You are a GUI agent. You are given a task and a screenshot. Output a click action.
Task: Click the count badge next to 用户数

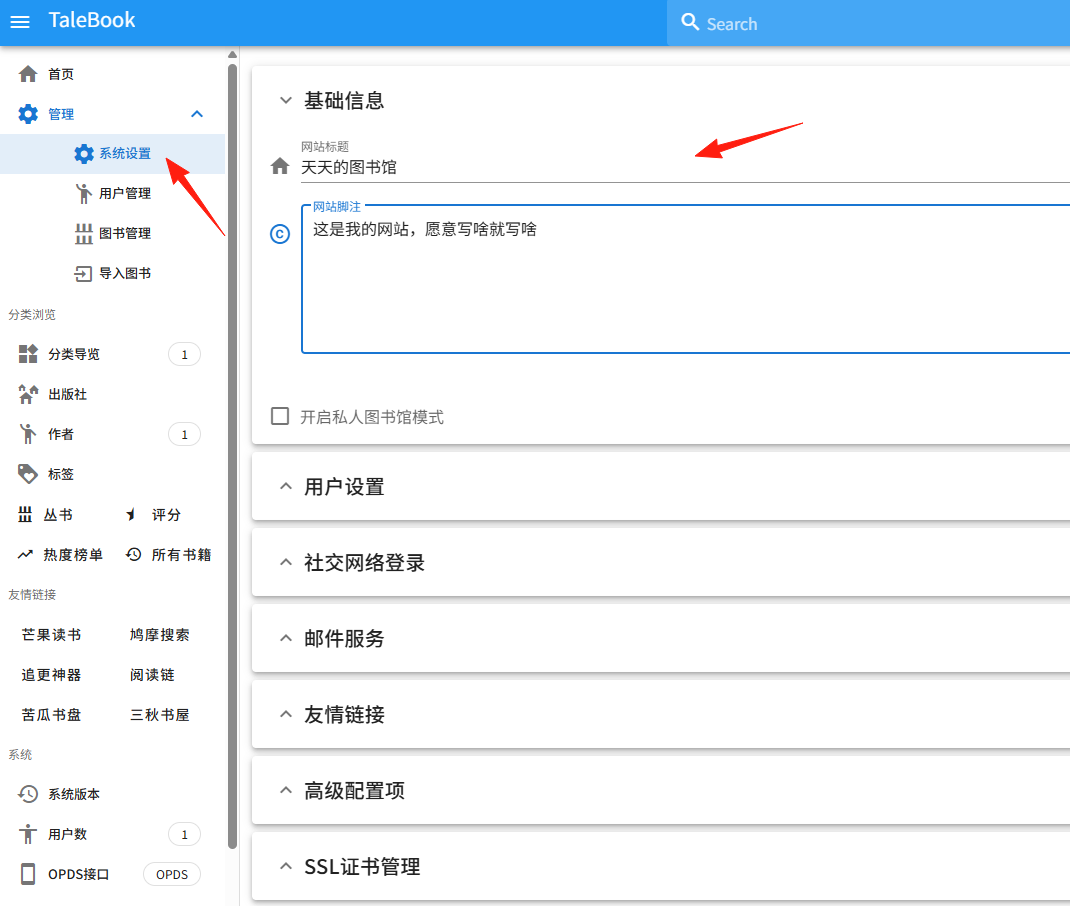[184, 834]
